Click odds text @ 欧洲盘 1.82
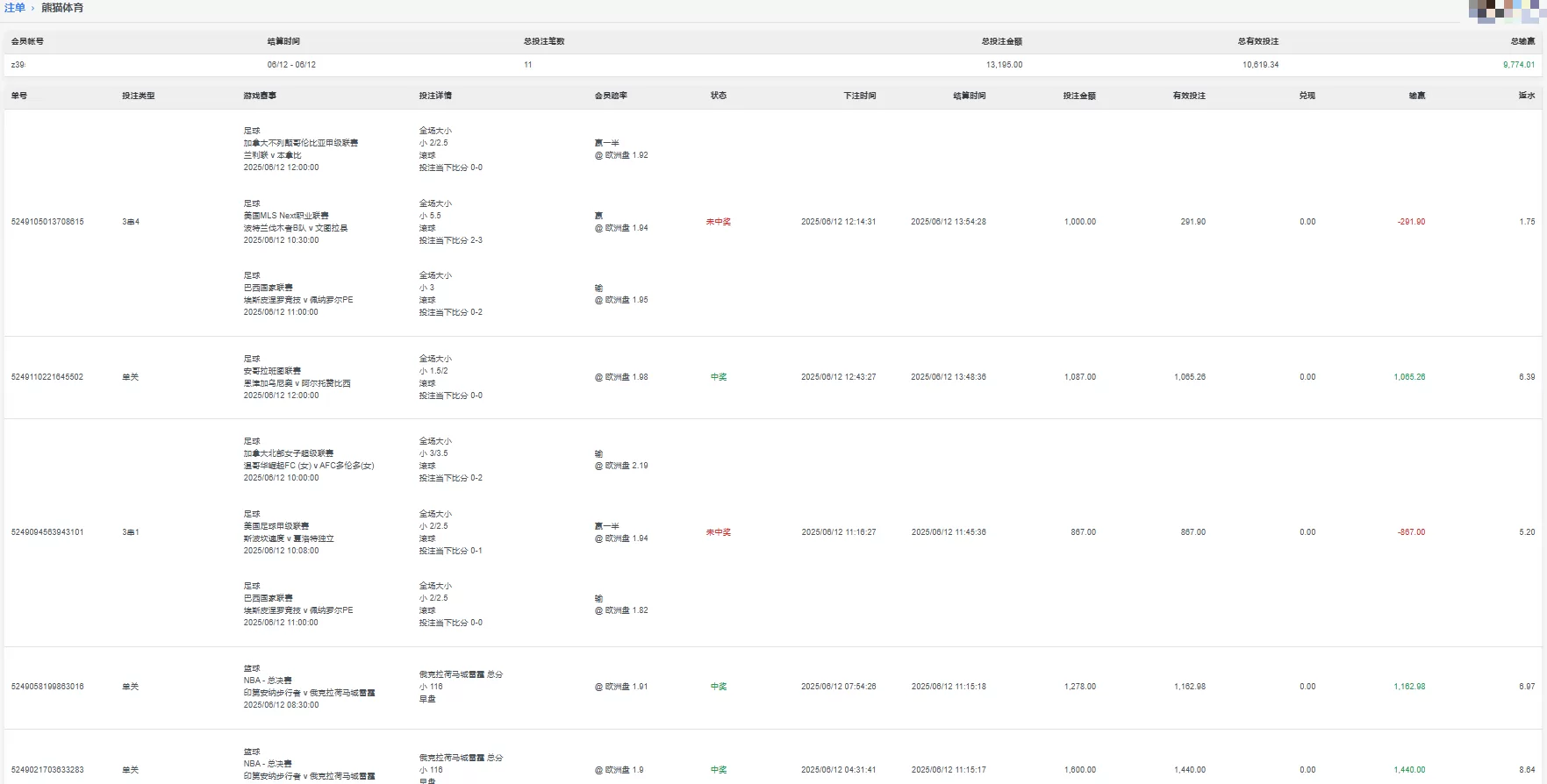The width and height of the screenshot is (1547, 784). point(621,610)
